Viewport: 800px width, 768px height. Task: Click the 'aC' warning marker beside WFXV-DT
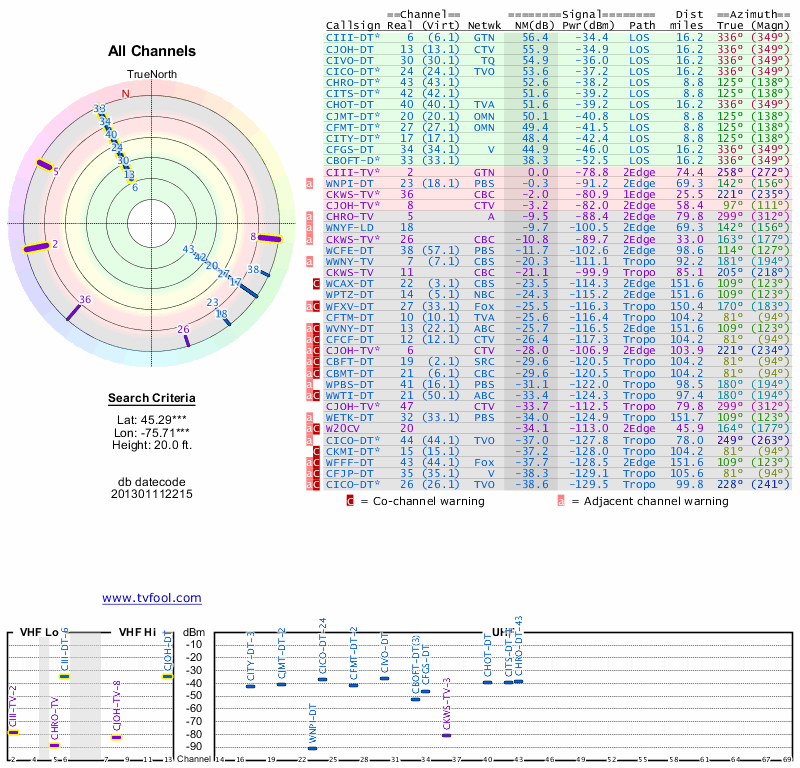tap(313, 306)
